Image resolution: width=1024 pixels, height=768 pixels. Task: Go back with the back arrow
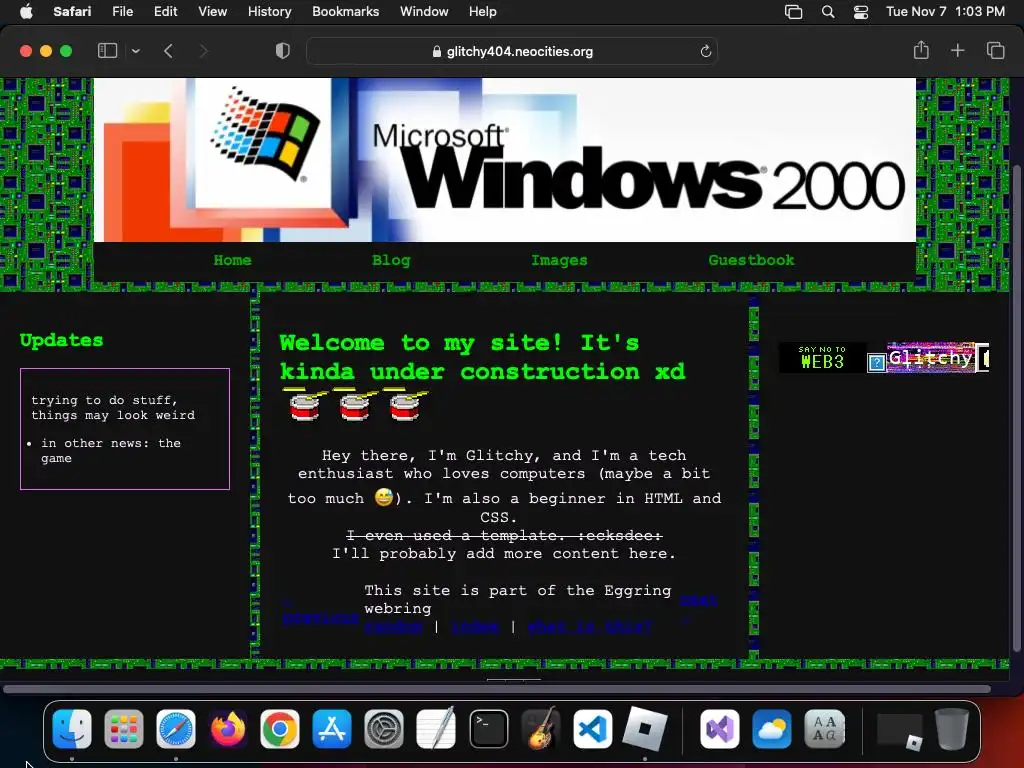(168, 51)
